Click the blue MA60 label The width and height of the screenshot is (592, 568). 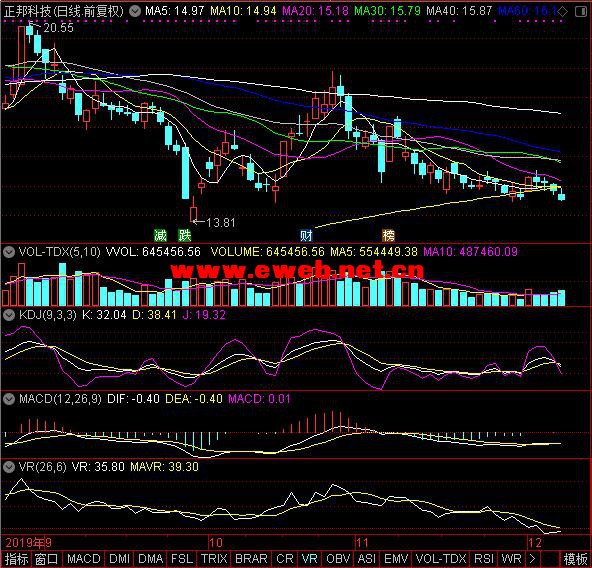coord(527,11)
